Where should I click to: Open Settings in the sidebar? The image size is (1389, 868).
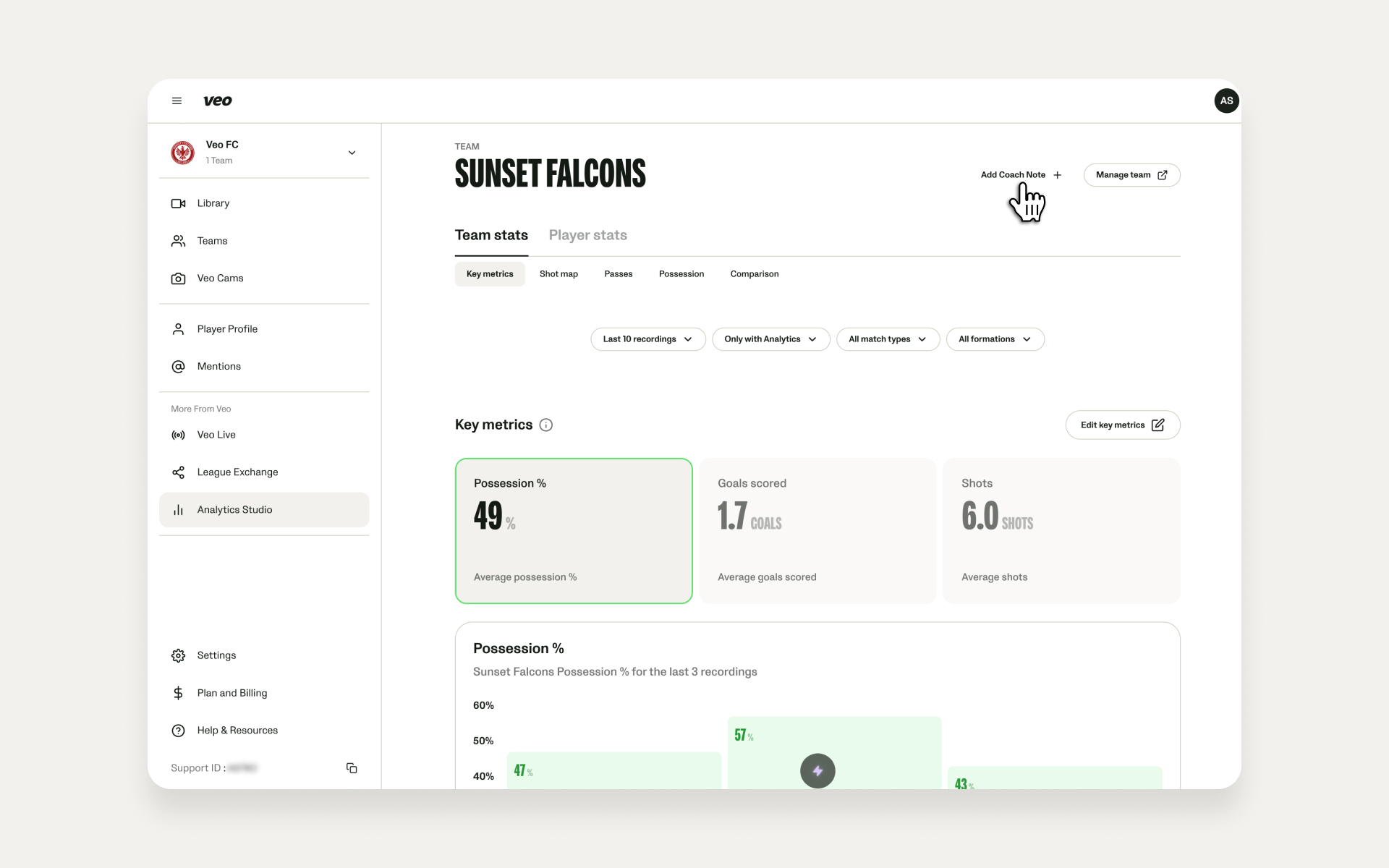tap(264, 655)
